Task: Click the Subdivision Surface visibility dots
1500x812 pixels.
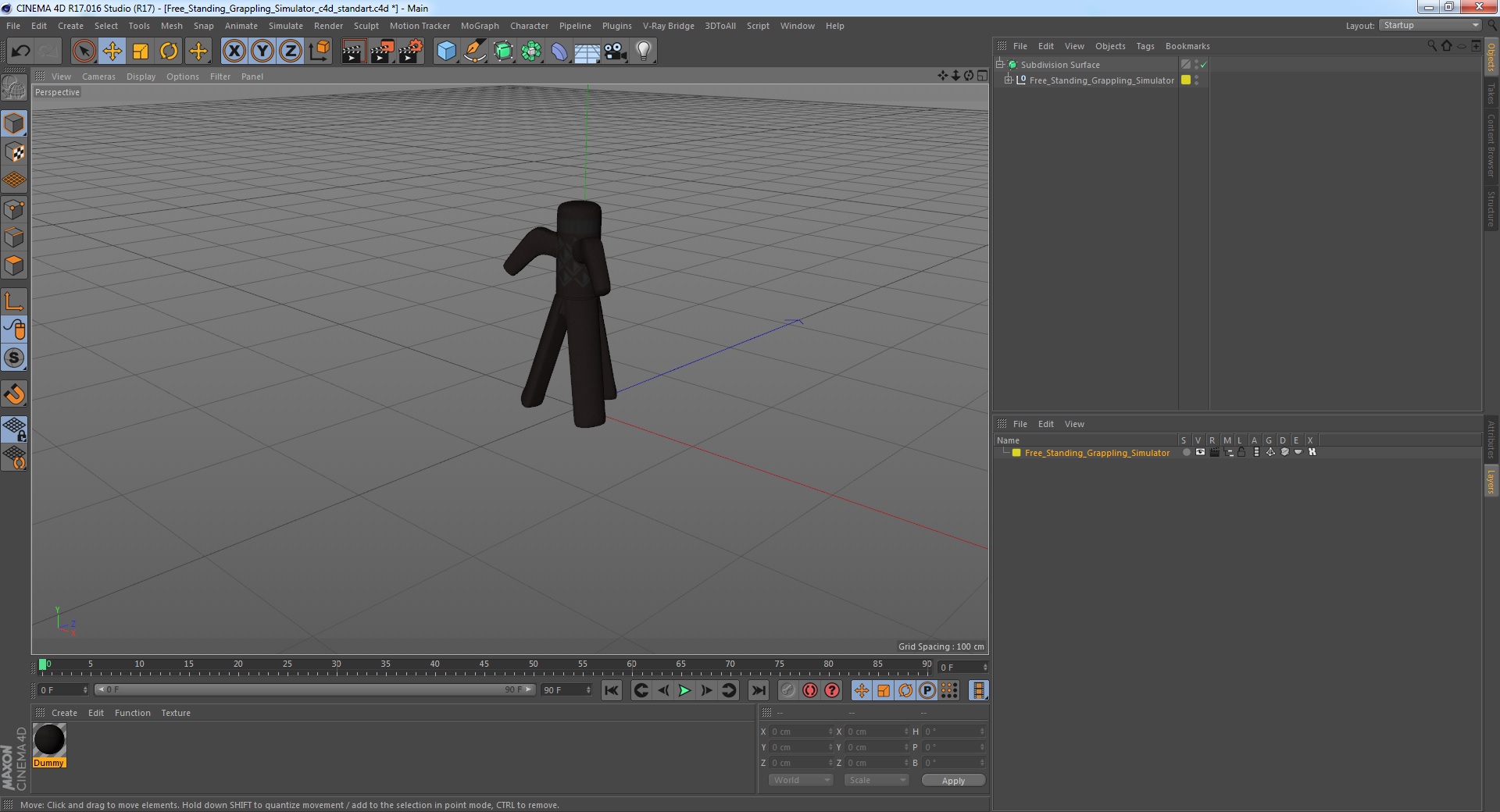Action: pyautogui.click(x=1196, y=65)
